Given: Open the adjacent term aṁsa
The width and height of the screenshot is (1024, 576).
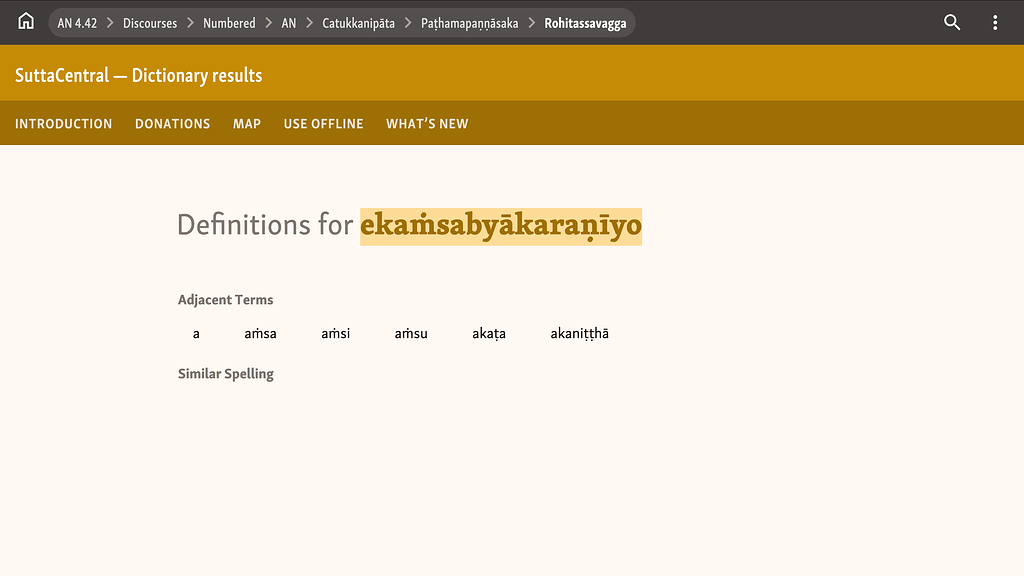Looking at the screenshot, I should (x=260, y=333).
